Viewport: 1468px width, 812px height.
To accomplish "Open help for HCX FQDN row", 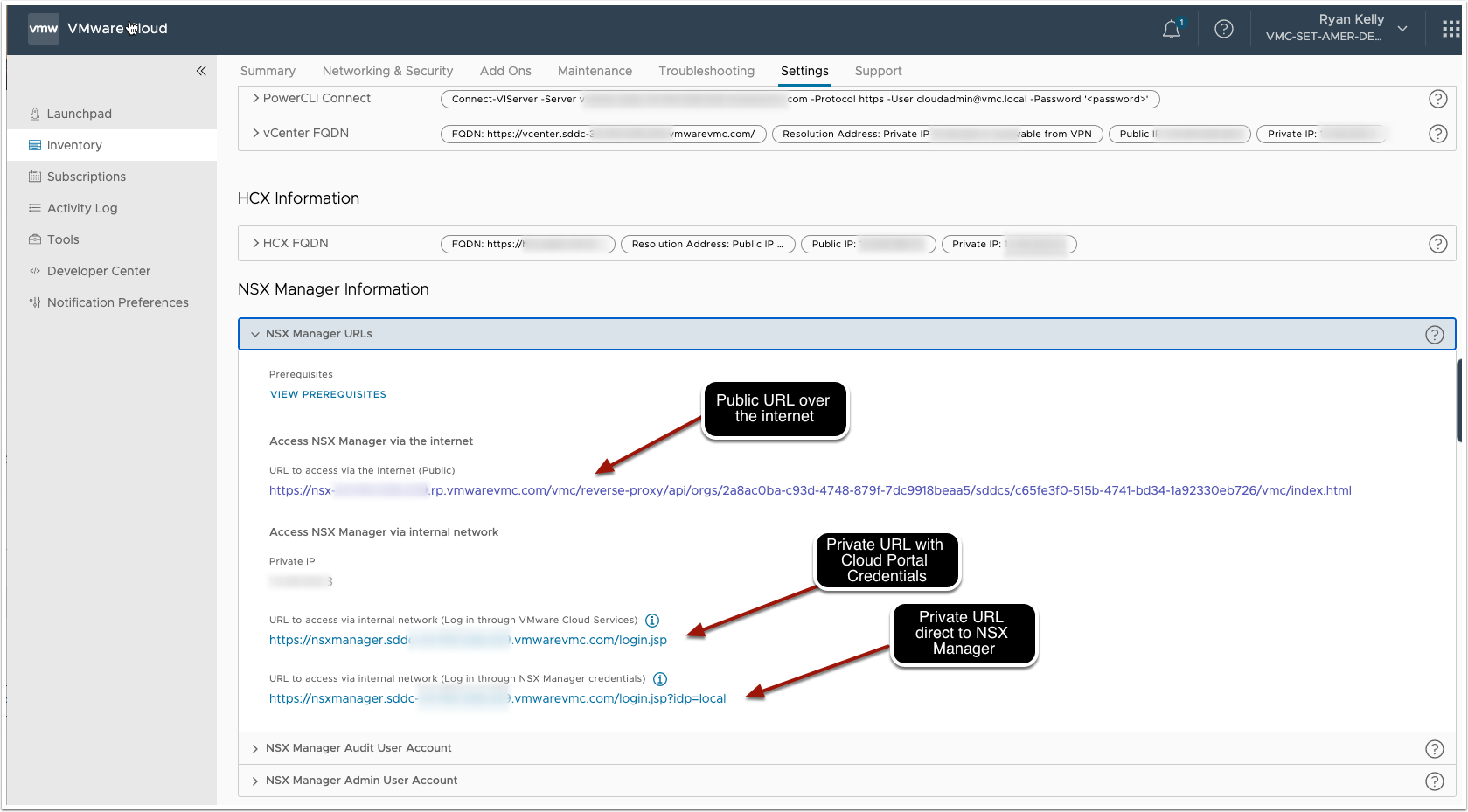I will coord(1437,244).
